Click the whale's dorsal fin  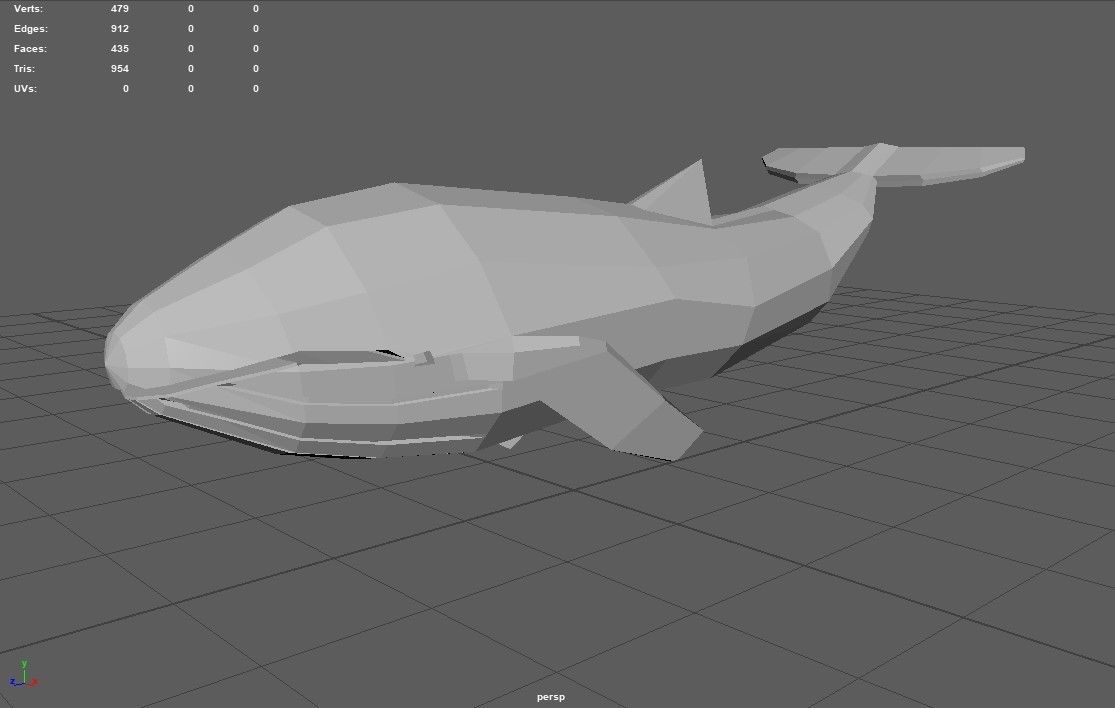(x=684, y=192)
